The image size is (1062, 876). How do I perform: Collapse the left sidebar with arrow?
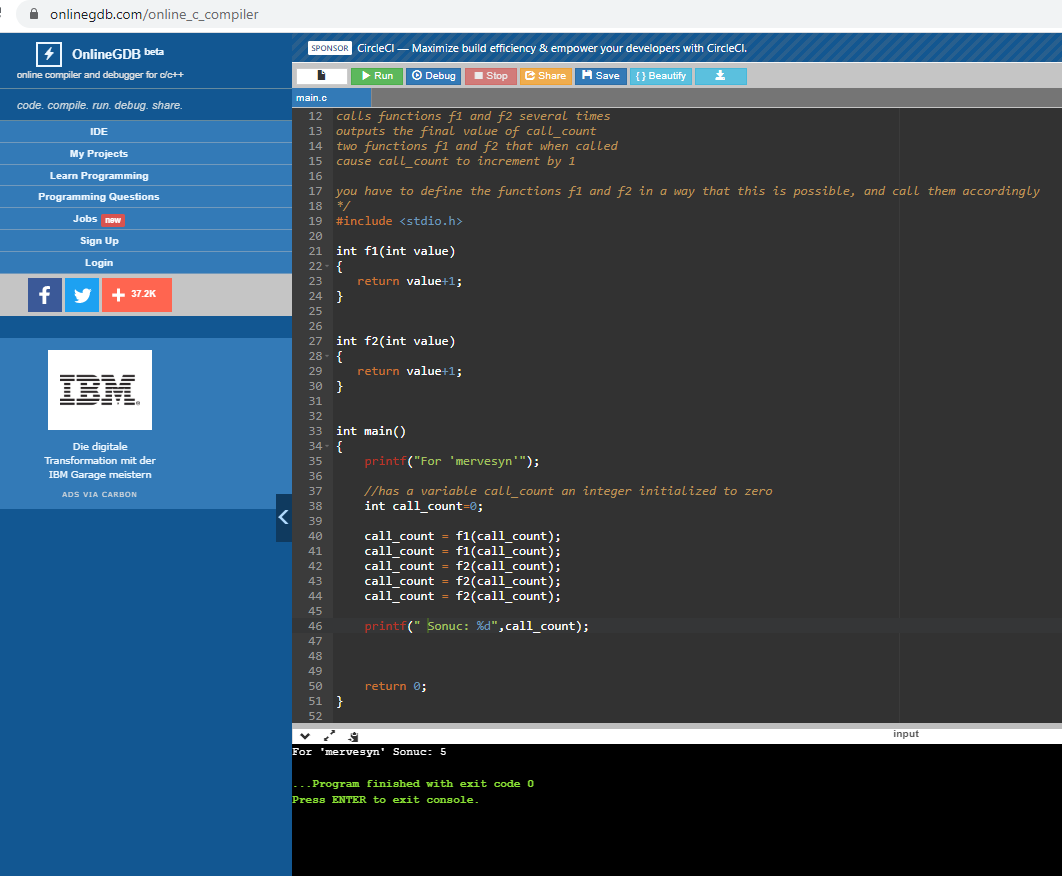point(284,518)
